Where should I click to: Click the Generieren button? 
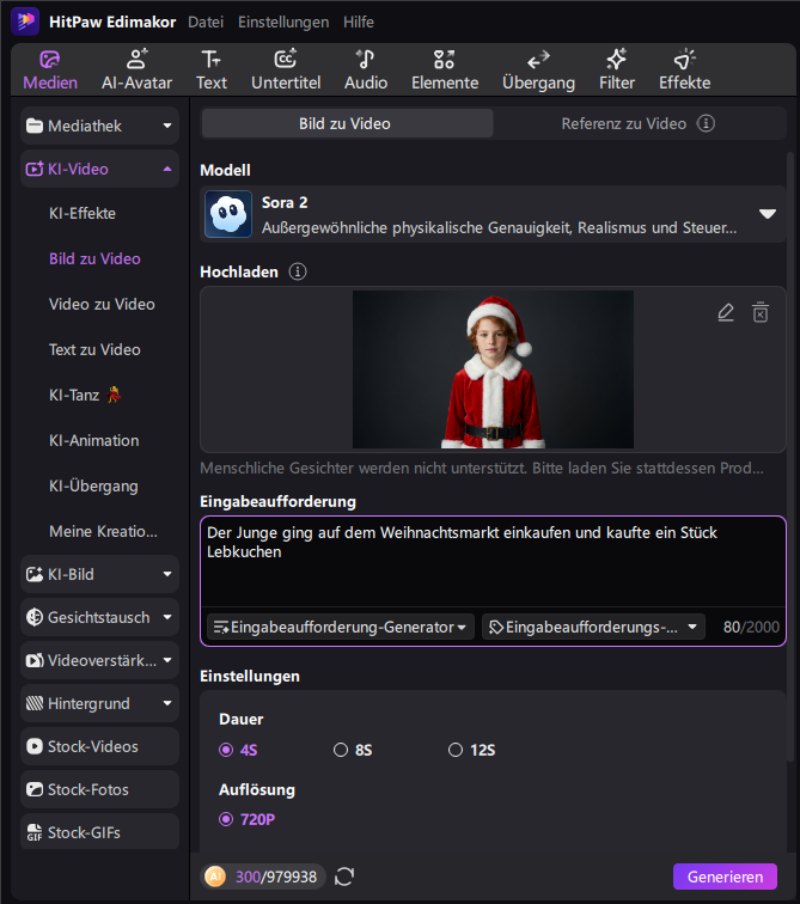(x=724, y=877)
